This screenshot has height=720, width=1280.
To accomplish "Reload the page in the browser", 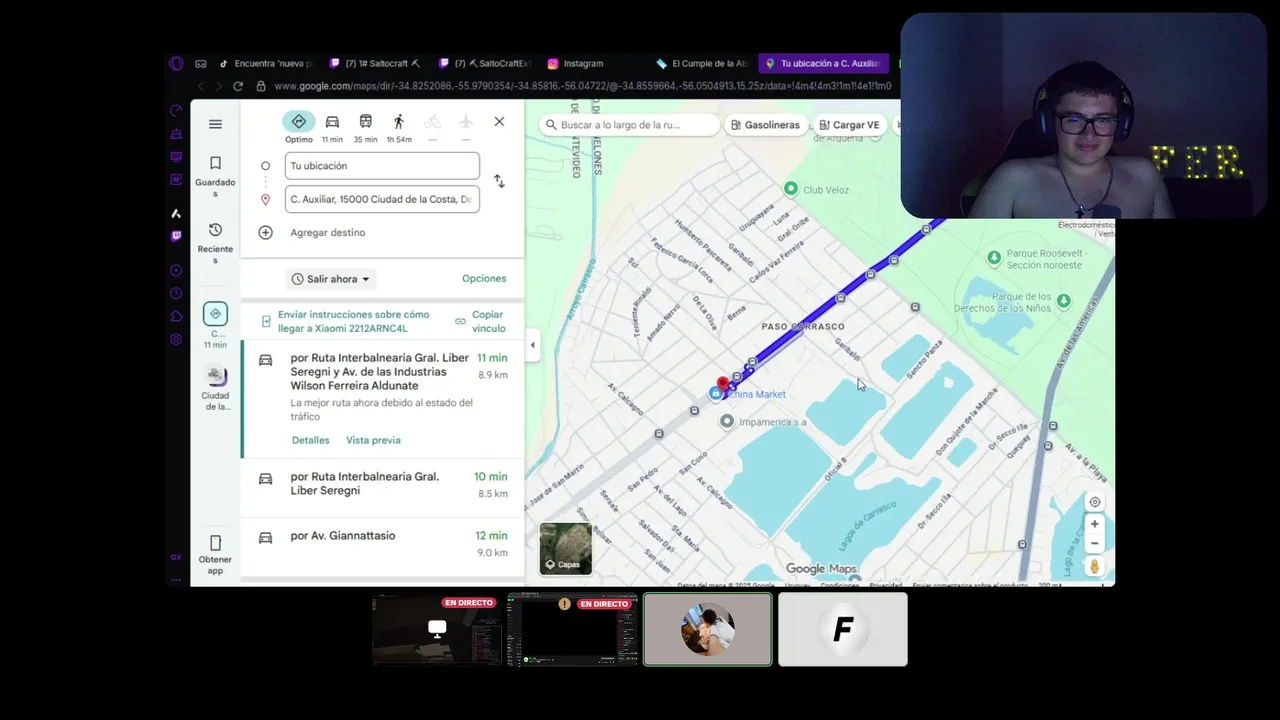I will [238, 86].
